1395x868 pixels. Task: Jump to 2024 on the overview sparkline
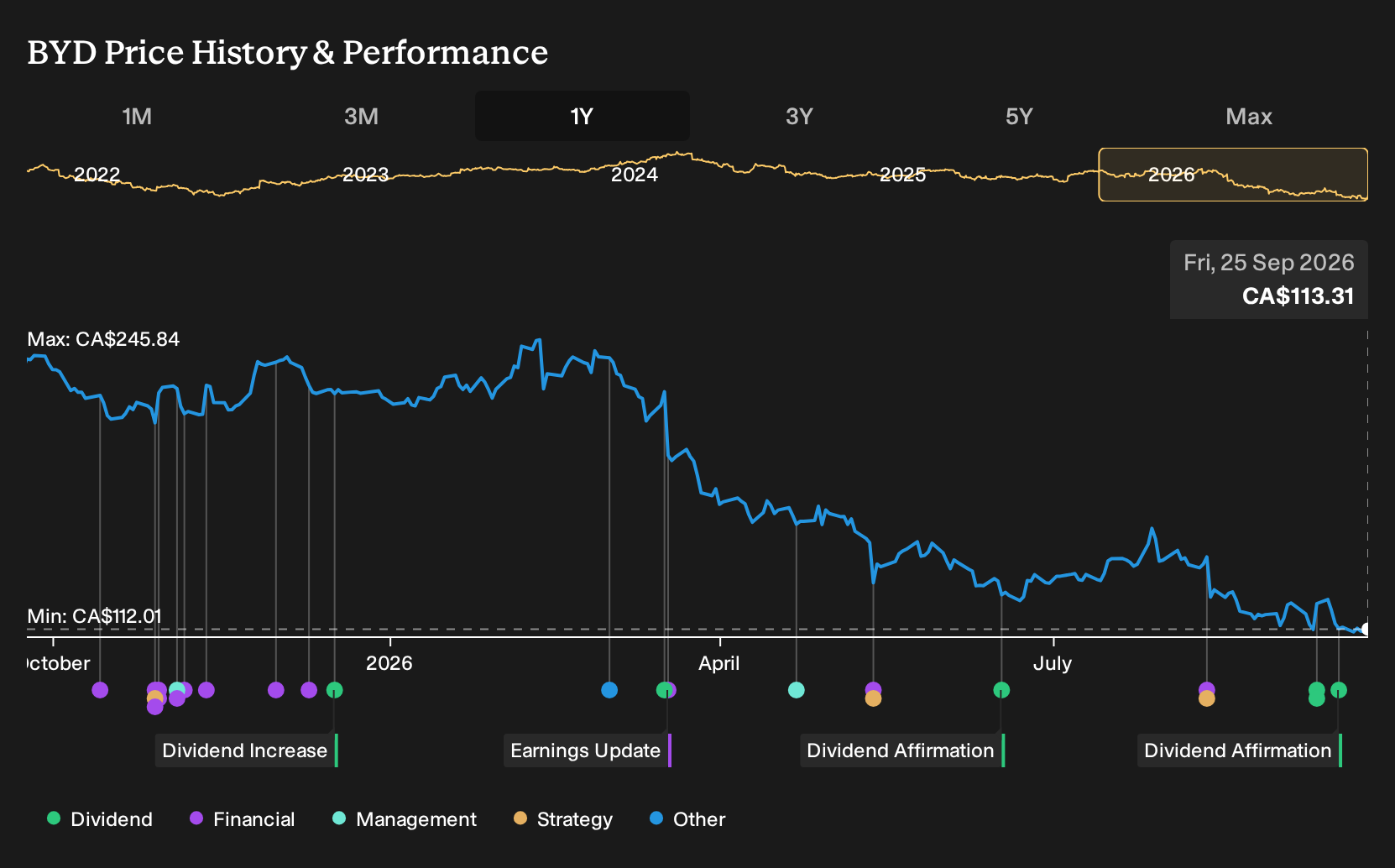click(635, 175)
